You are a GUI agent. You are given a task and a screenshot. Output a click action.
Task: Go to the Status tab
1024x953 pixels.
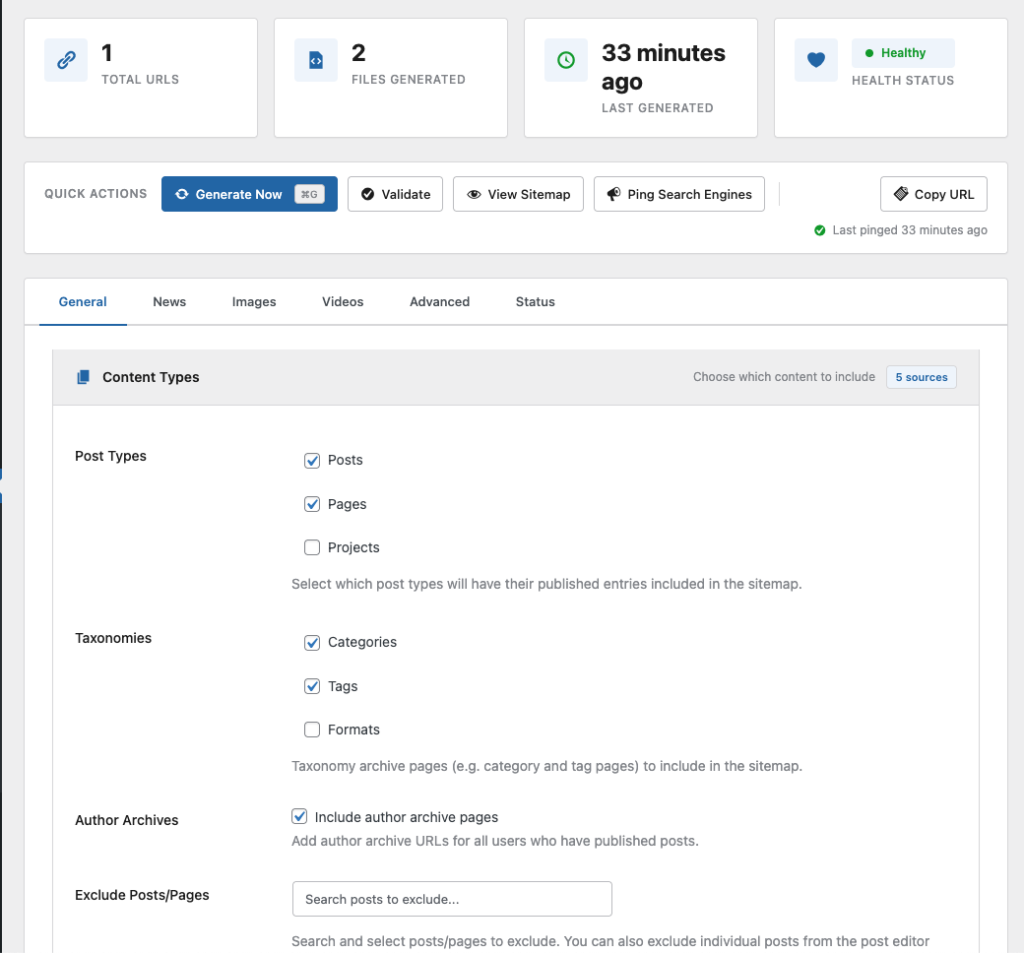[x=535, y=301]
